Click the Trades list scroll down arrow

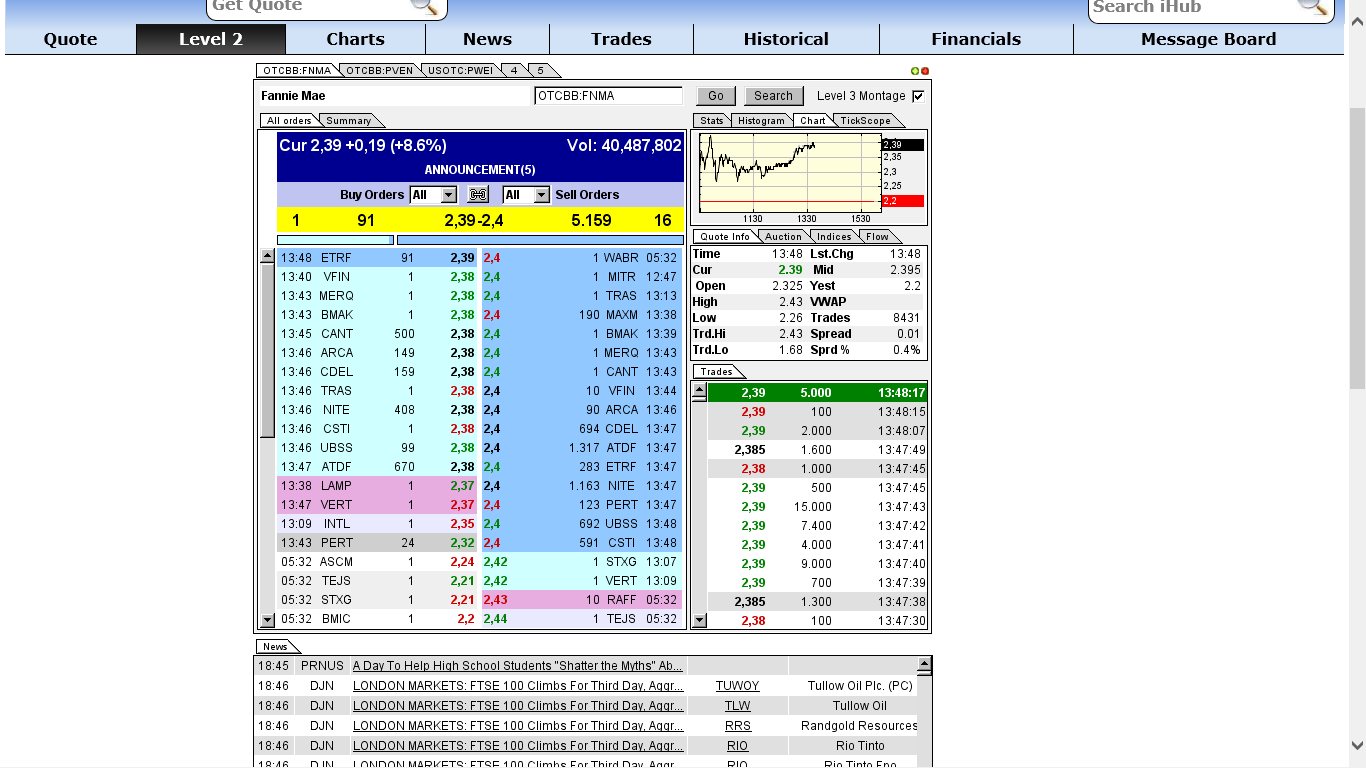pos(700,620)
